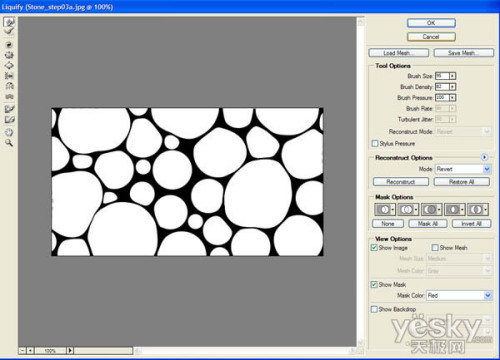Image resolution: width=500 pixels, height=360 pixels.
Task: Click the Invert All button
Action: pyautogui.click(x=471, y=224)
